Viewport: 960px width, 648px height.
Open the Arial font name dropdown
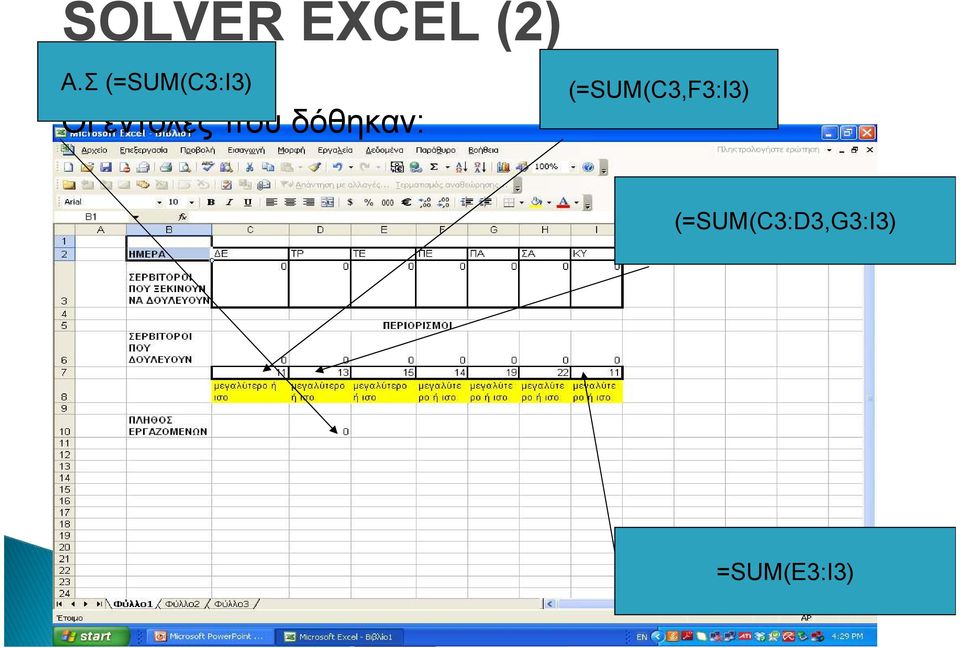coord(160,202)
